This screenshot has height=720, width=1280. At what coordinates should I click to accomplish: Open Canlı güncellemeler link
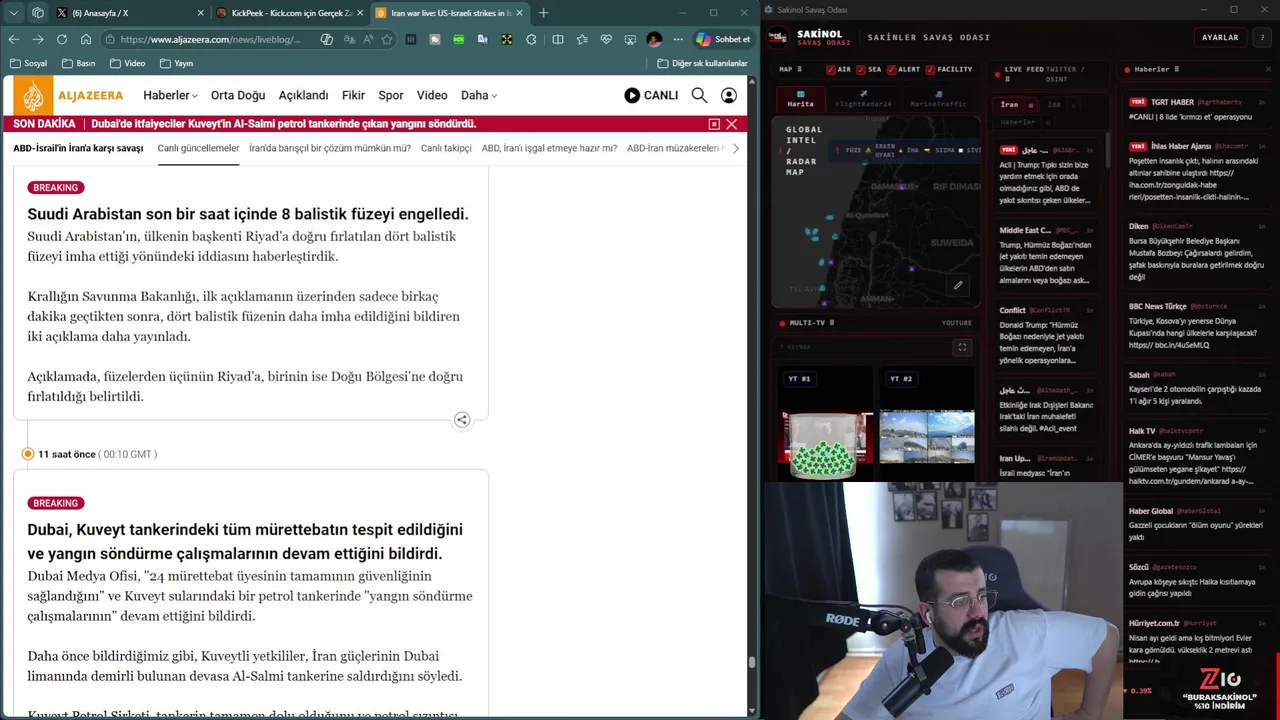[198, 148]
